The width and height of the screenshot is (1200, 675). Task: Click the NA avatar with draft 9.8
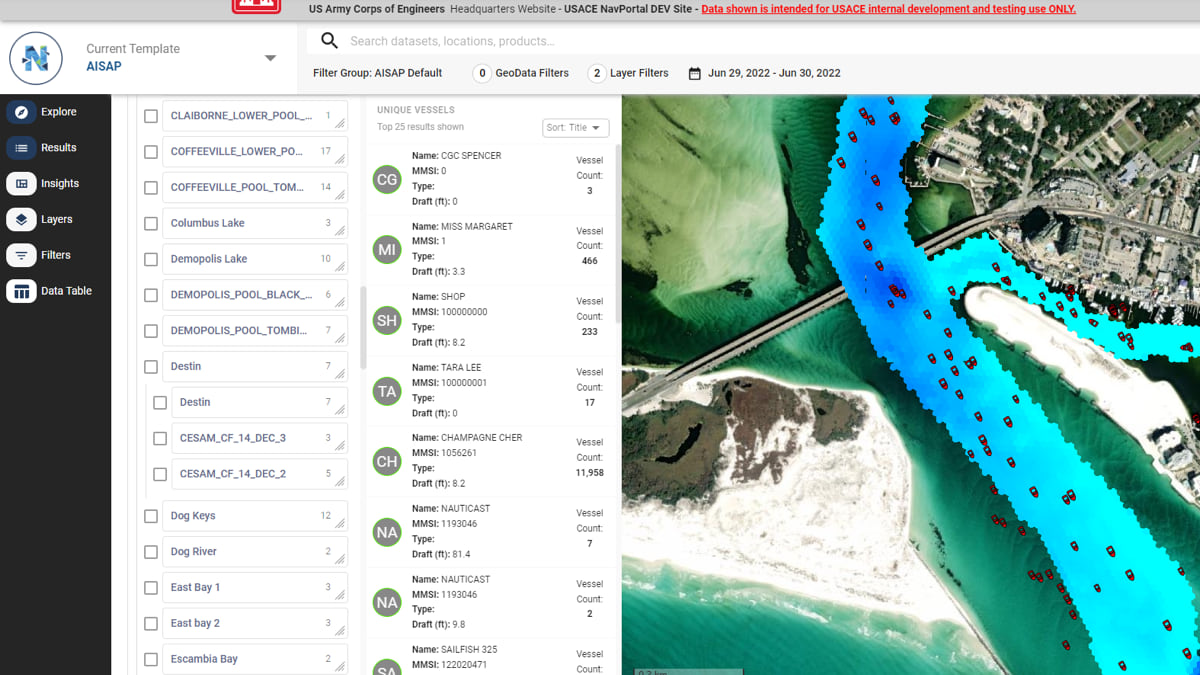[387, 602]
